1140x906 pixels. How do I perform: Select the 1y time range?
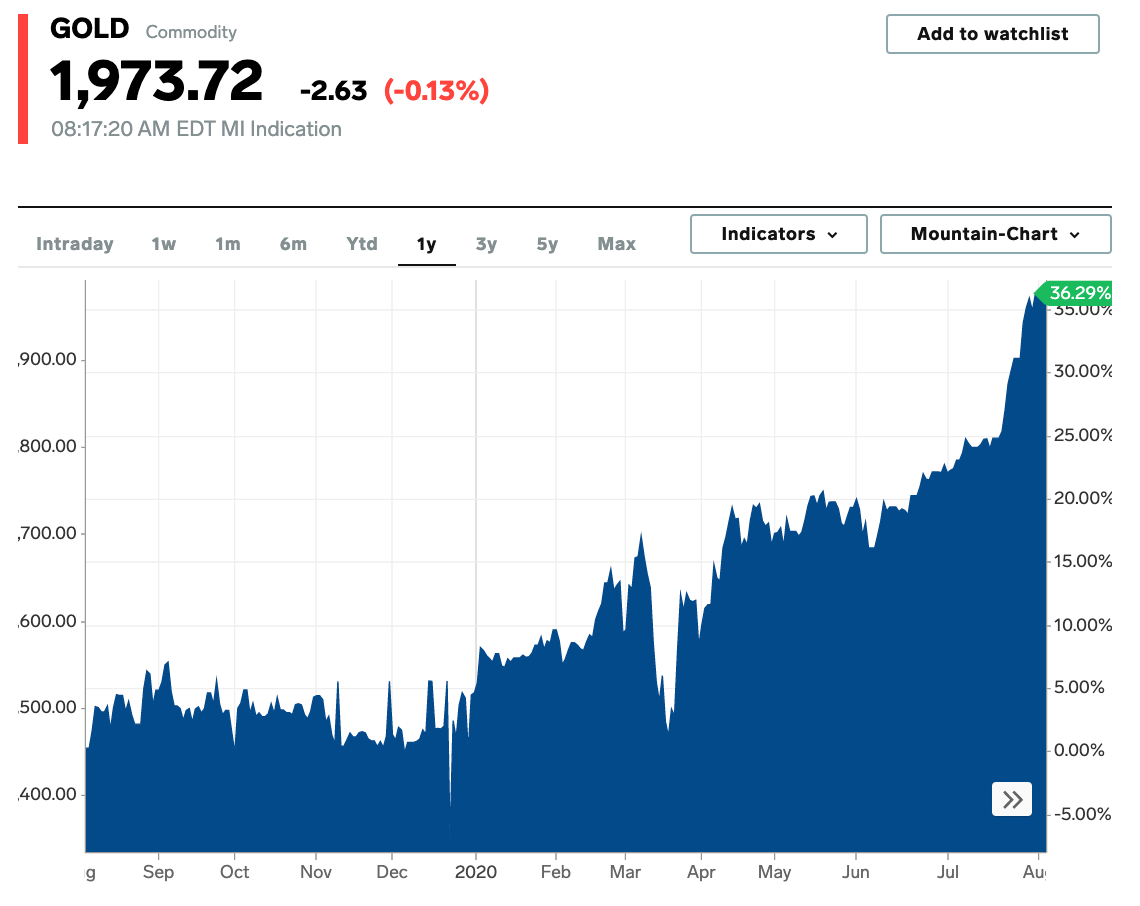pos(427,244)
